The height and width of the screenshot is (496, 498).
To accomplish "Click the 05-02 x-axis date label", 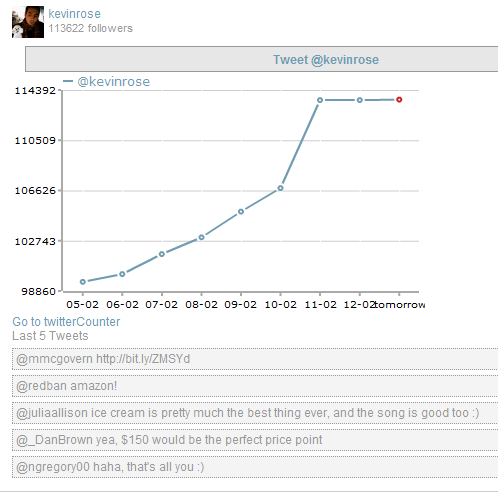I will click(x=83, y=304).
